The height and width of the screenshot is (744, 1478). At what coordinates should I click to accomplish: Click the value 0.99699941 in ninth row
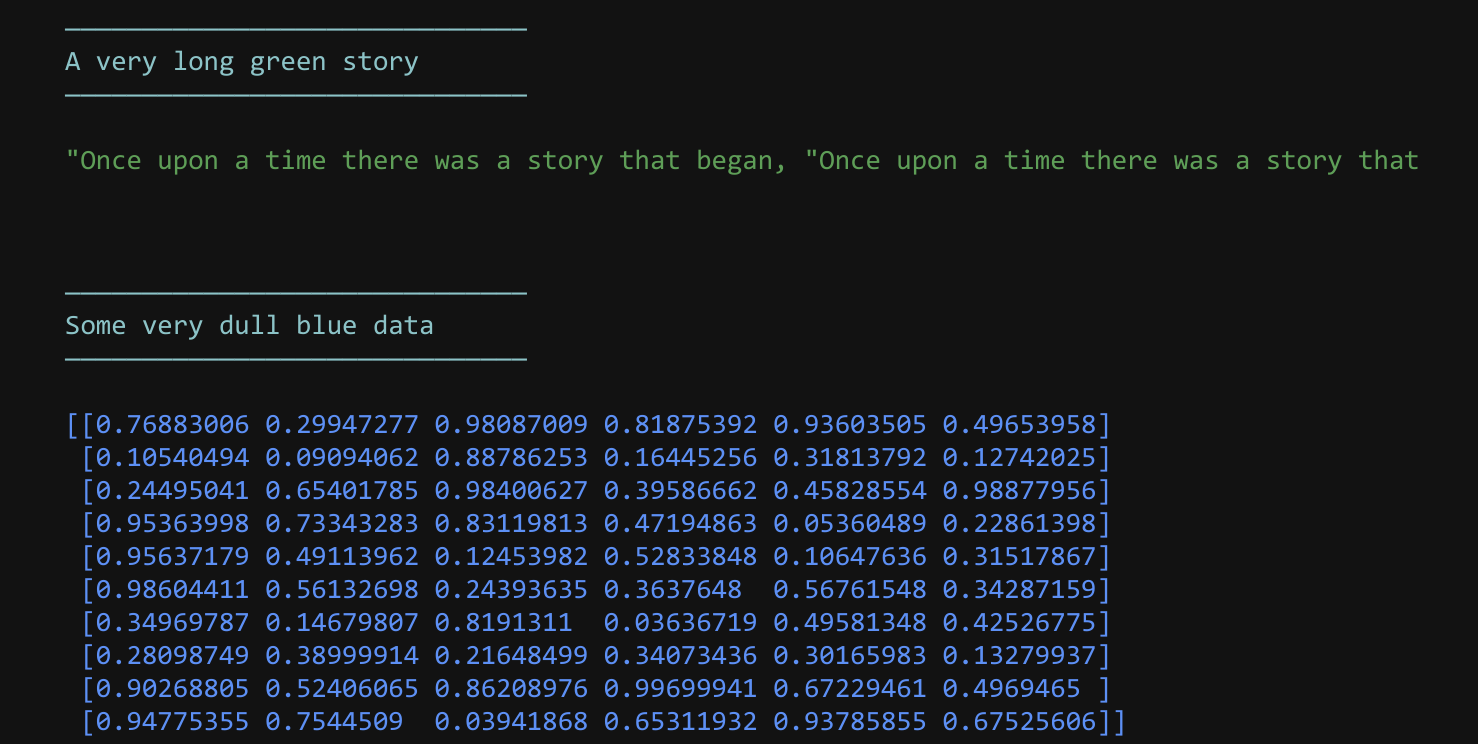[x=680, y=689]
